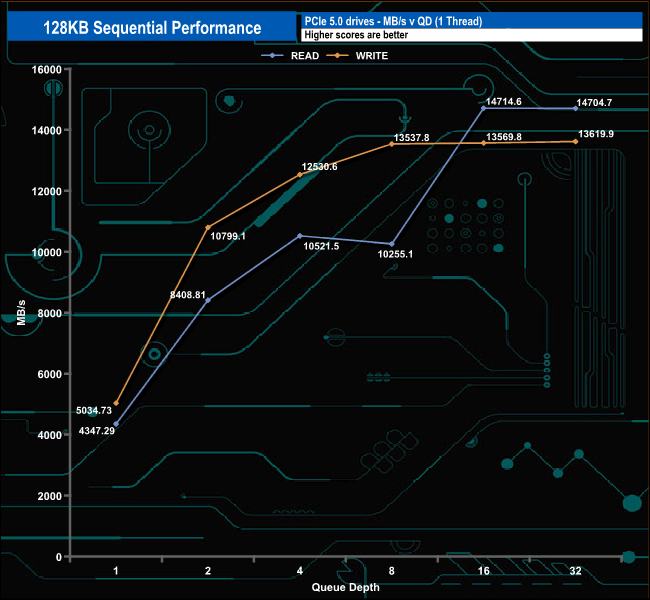The height and width of the screenshot is (600, 650).
Task: Click the Queue Depth axis title
Action: (345, 587)
